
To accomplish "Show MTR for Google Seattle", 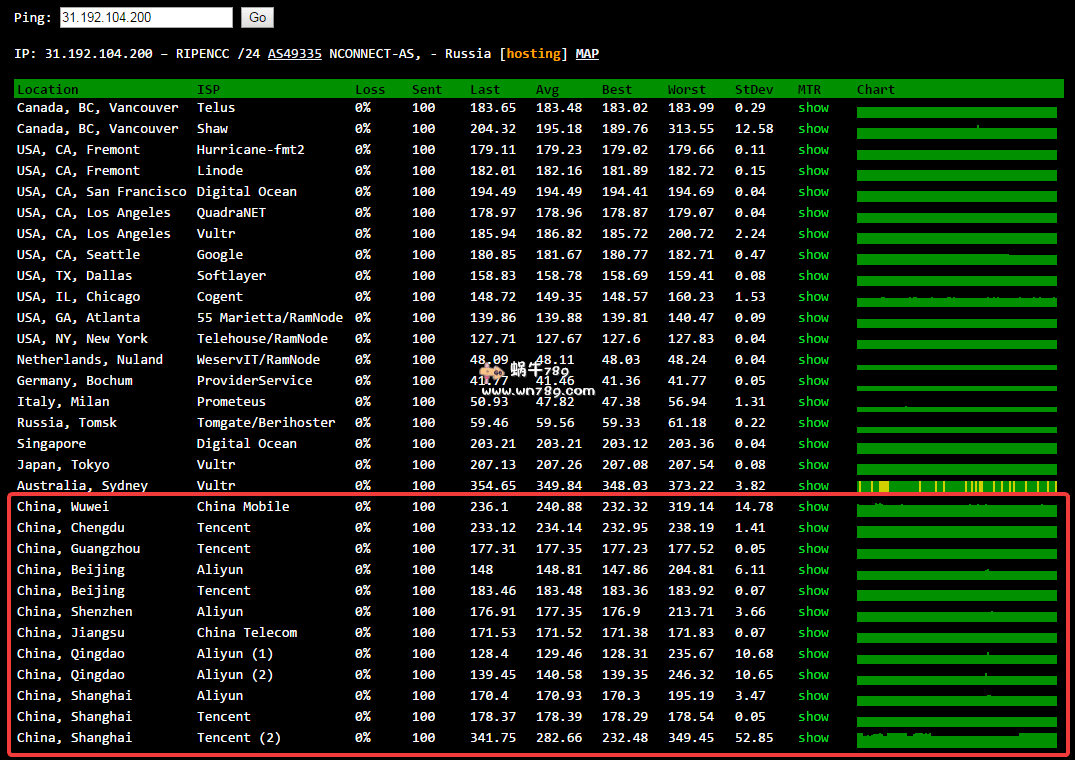I will point(813,254).
